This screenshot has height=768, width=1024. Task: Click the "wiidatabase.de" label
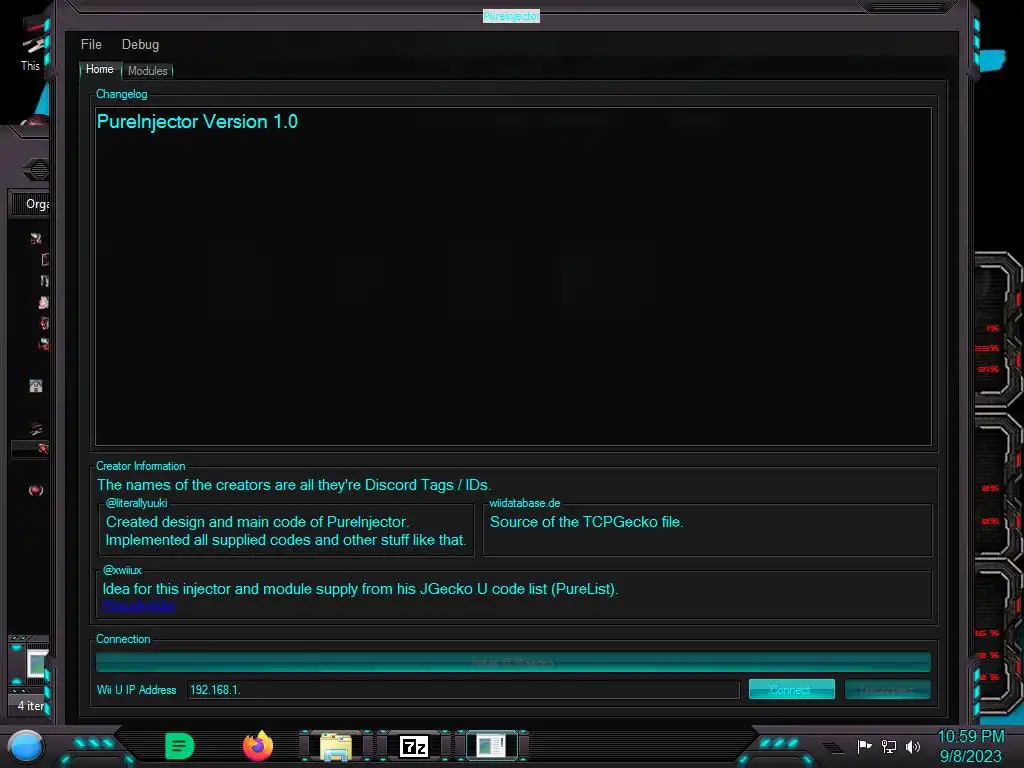pos(525,503)
